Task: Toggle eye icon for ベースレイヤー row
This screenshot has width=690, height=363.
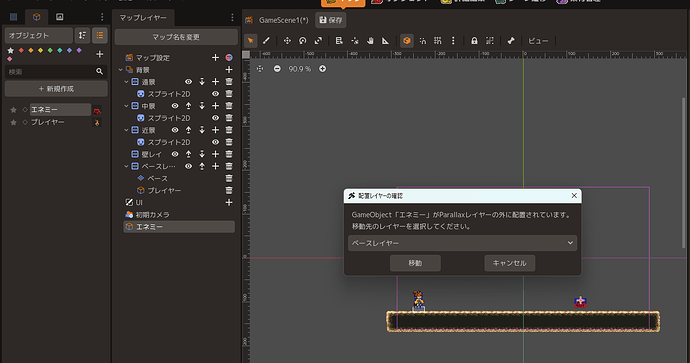Action: click(x=188, y=166)
